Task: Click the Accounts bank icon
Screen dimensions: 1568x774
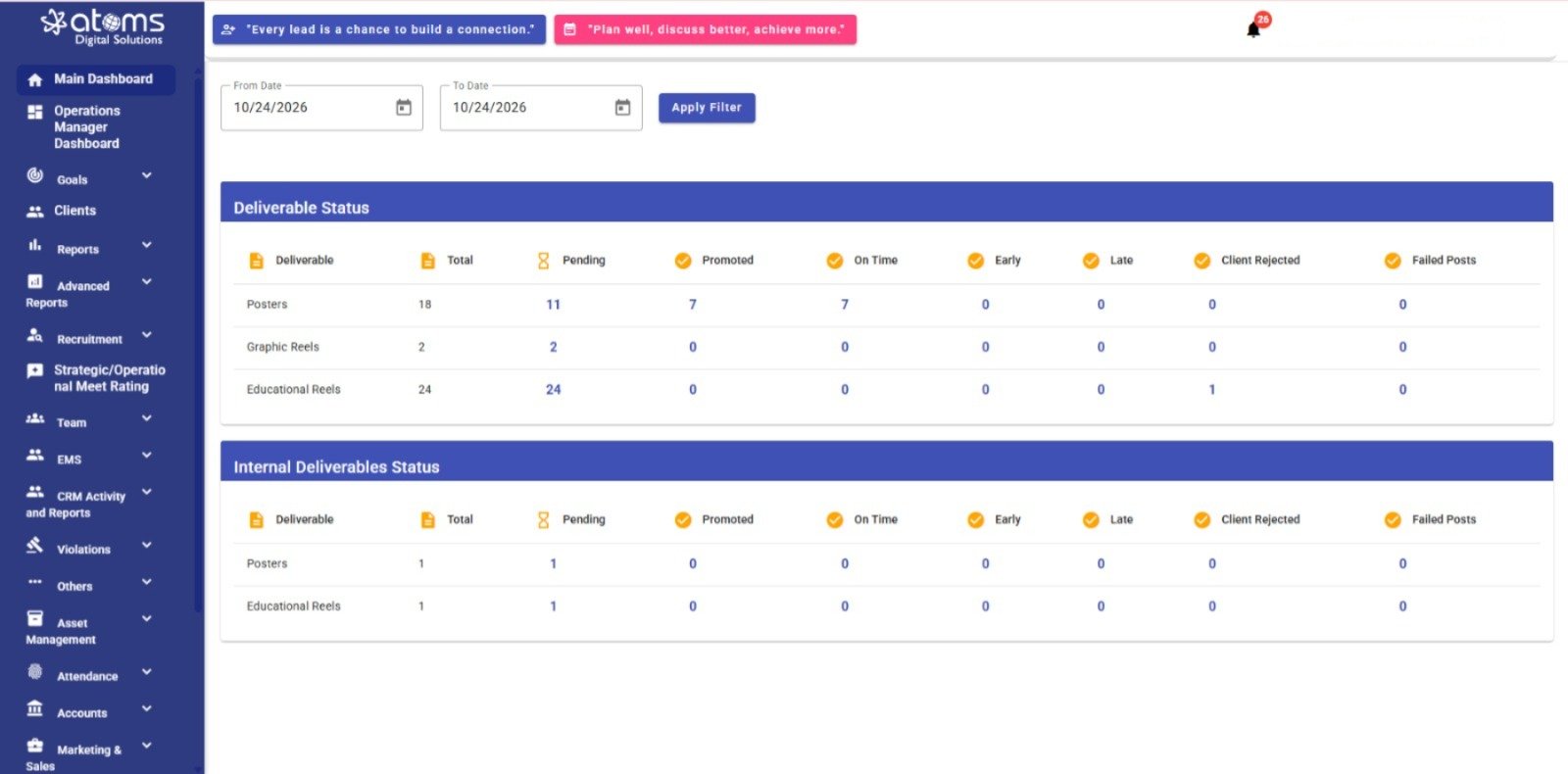Action: 35,708
